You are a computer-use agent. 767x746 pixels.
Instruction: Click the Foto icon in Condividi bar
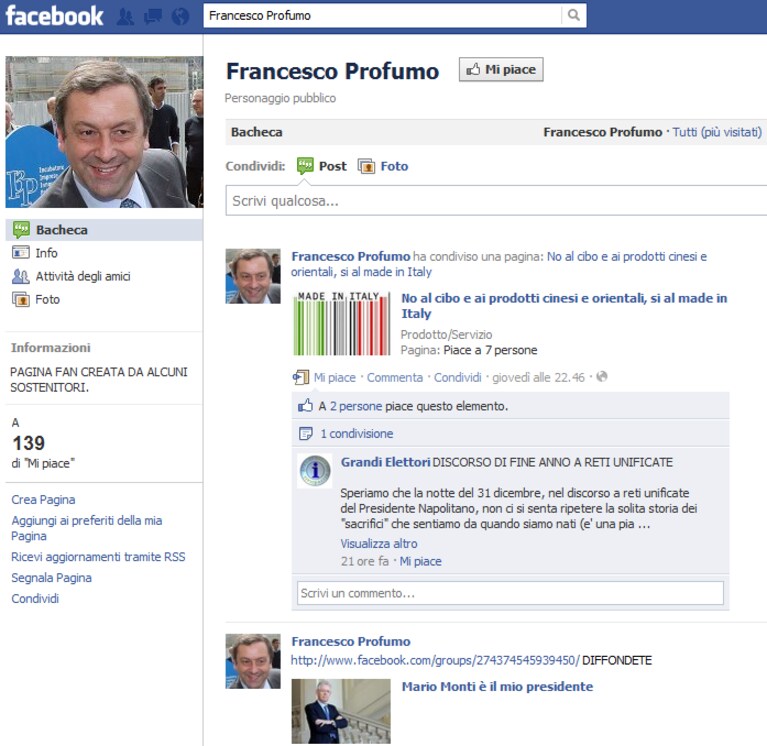(x=366, y=166)
